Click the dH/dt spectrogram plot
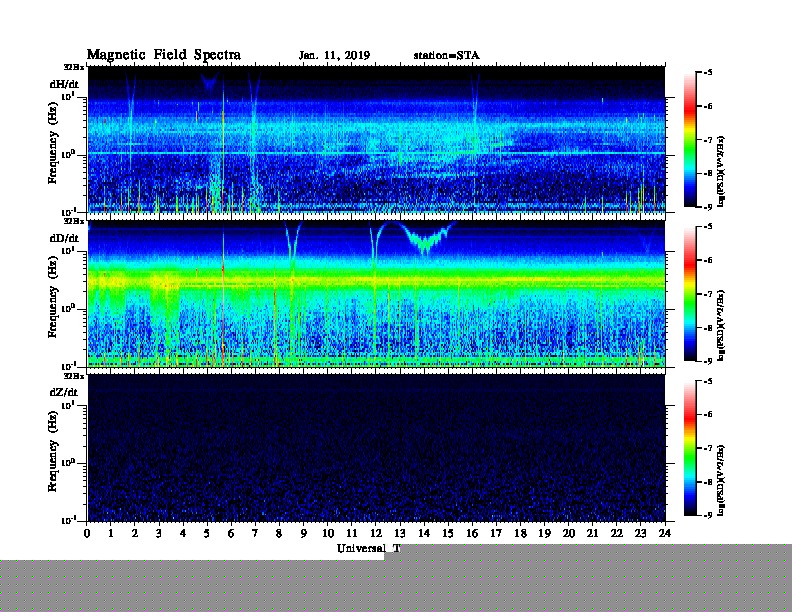792x612 pixels. pyautogui.click(x=376, y=139)
